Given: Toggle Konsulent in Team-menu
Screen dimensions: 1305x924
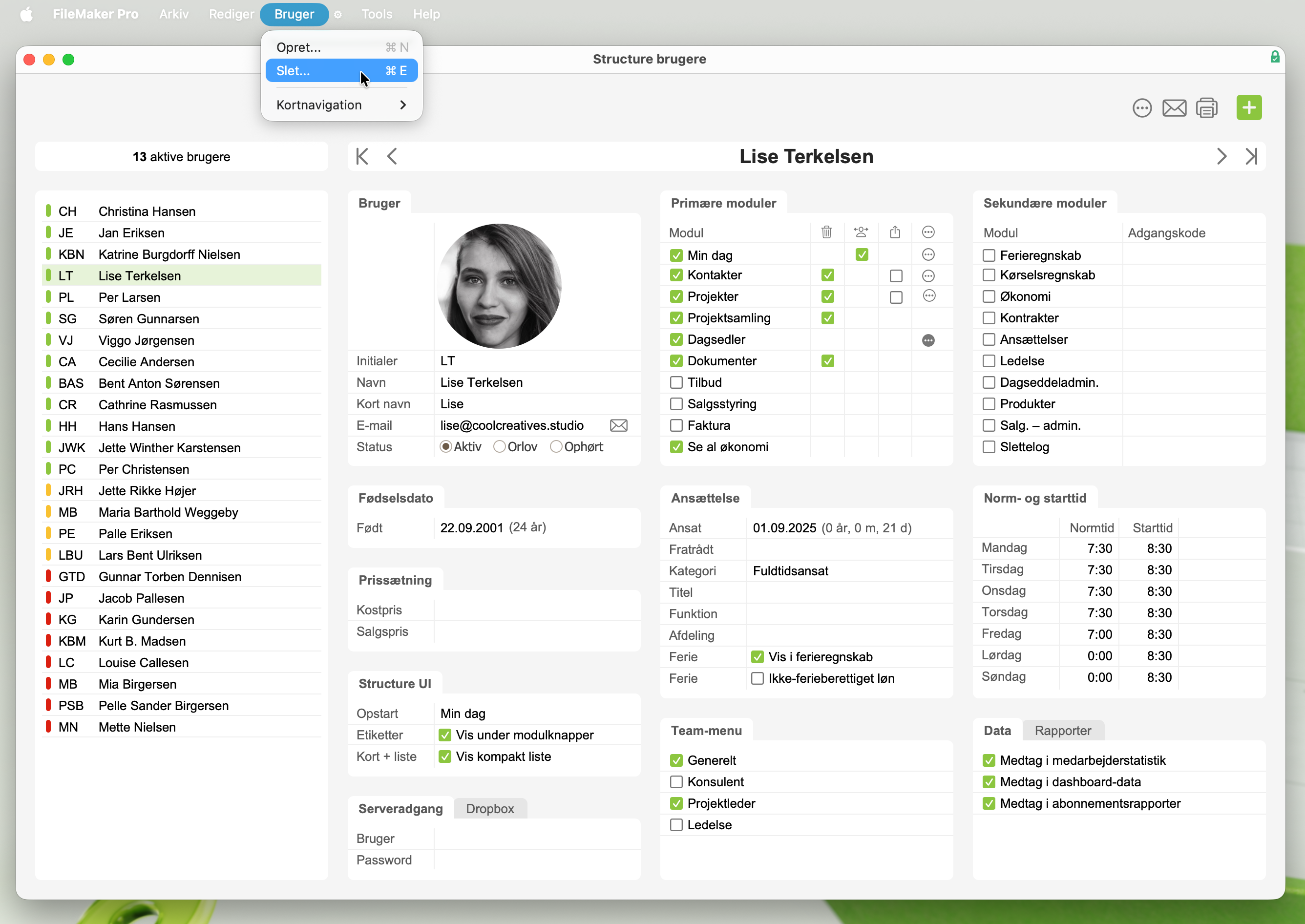Looking at the screenshot, I should [x=676, y=782].
